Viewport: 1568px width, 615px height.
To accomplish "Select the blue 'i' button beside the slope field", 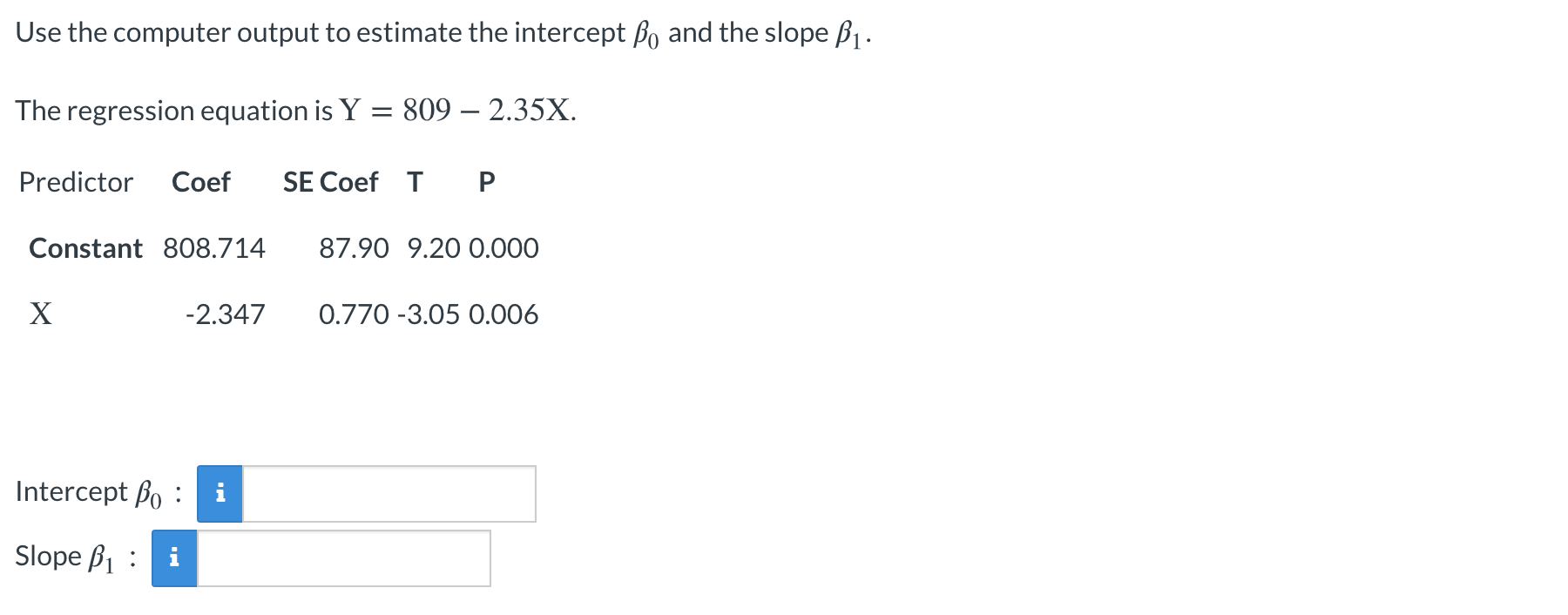I will coord(174,558).
